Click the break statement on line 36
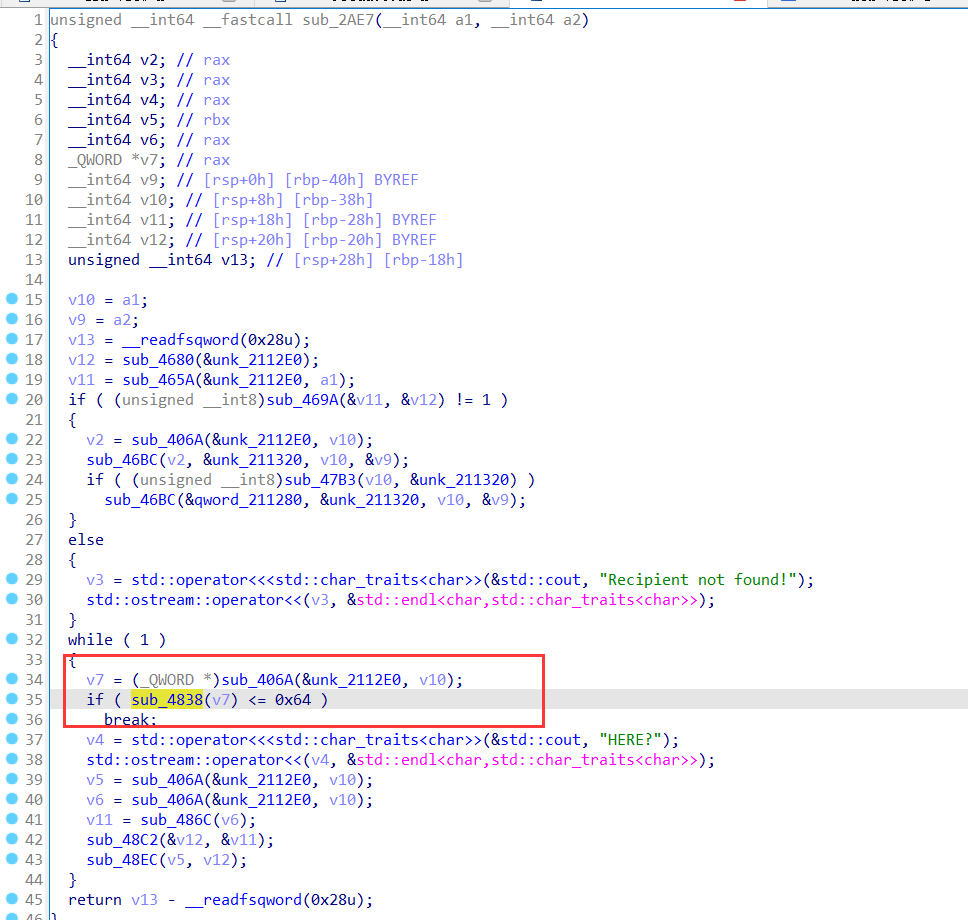The width and height of the screenshot is (968, 920). pos(130,719)
